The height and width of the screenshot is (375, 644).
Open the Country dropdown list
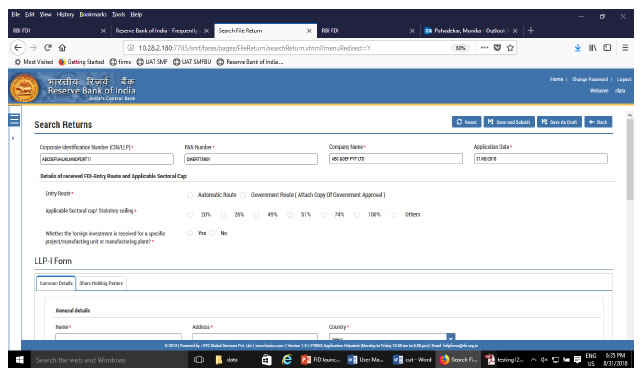[451, 337]
